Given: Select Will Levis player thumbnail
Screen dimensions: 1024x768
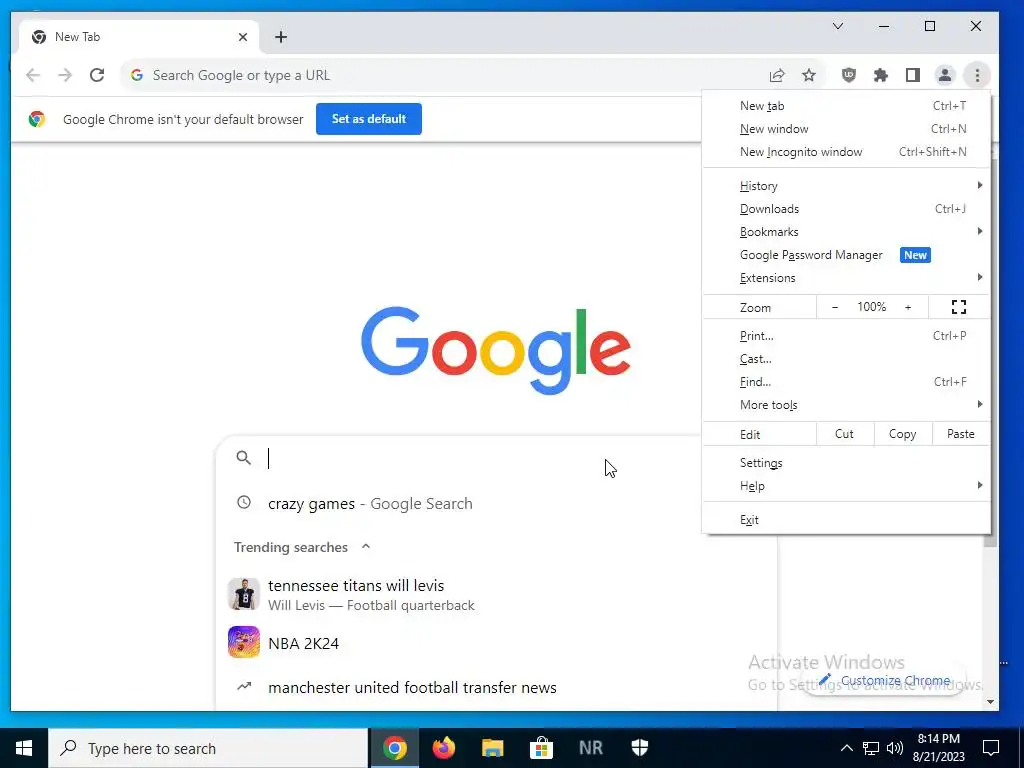Looking at the screenshot, I should click(244, 594).
